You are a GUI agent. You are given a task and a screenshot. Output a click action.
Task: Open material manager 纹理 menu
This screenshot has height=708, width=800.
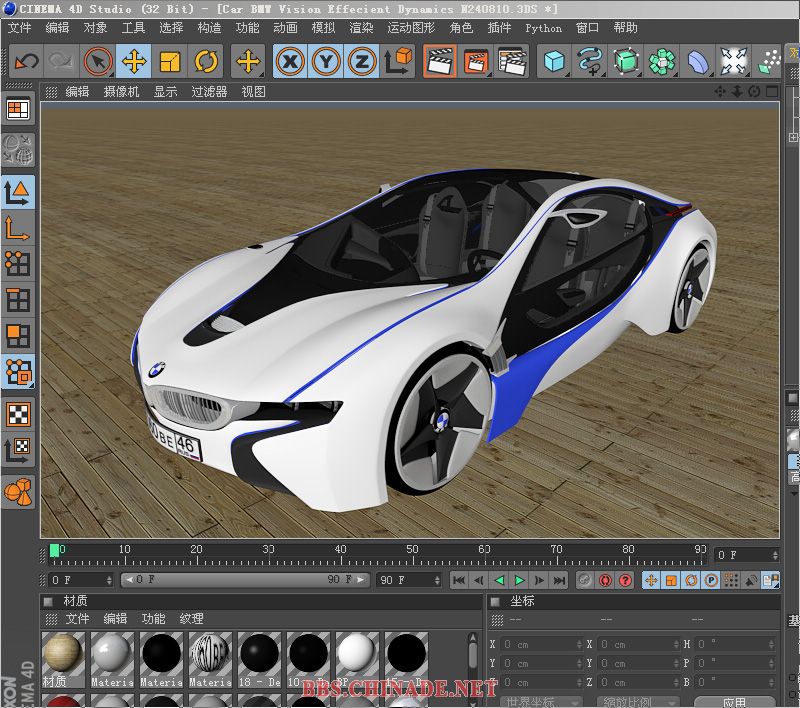(191, 619)
